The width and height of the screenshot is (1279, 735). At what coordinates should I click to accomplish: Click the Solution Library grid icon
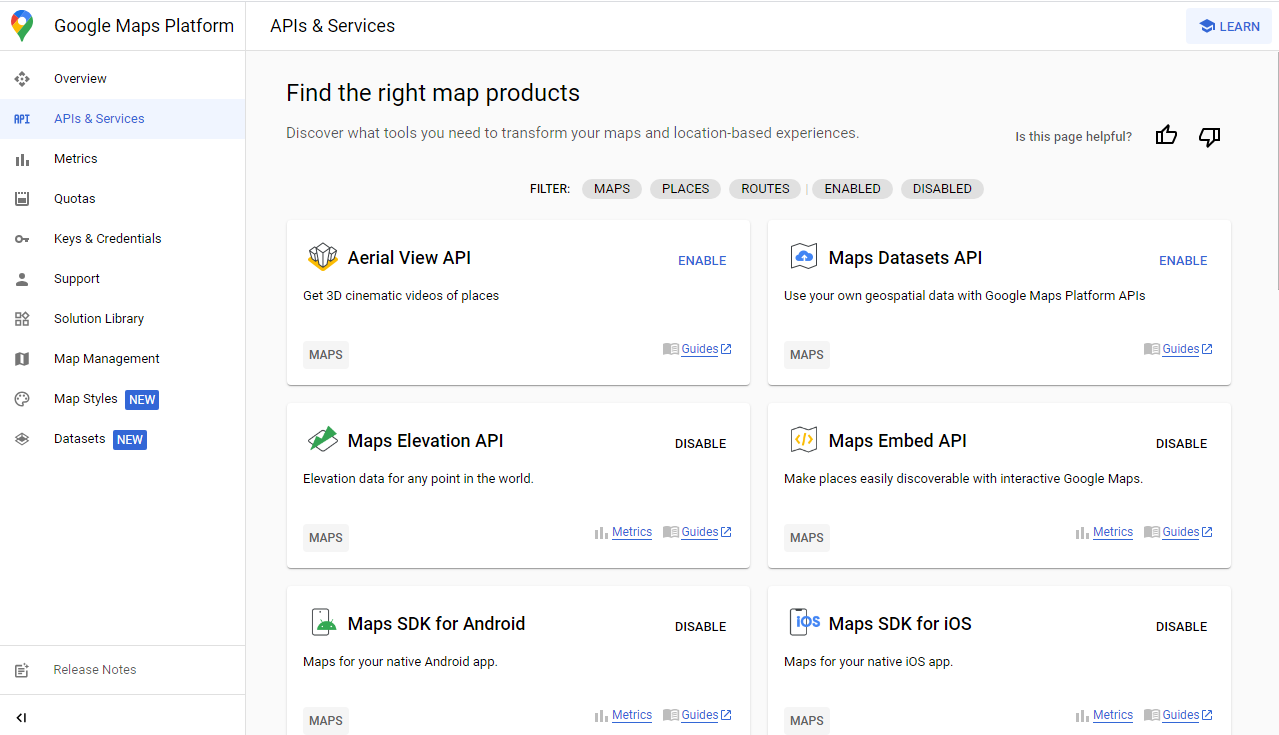[22, 319]
